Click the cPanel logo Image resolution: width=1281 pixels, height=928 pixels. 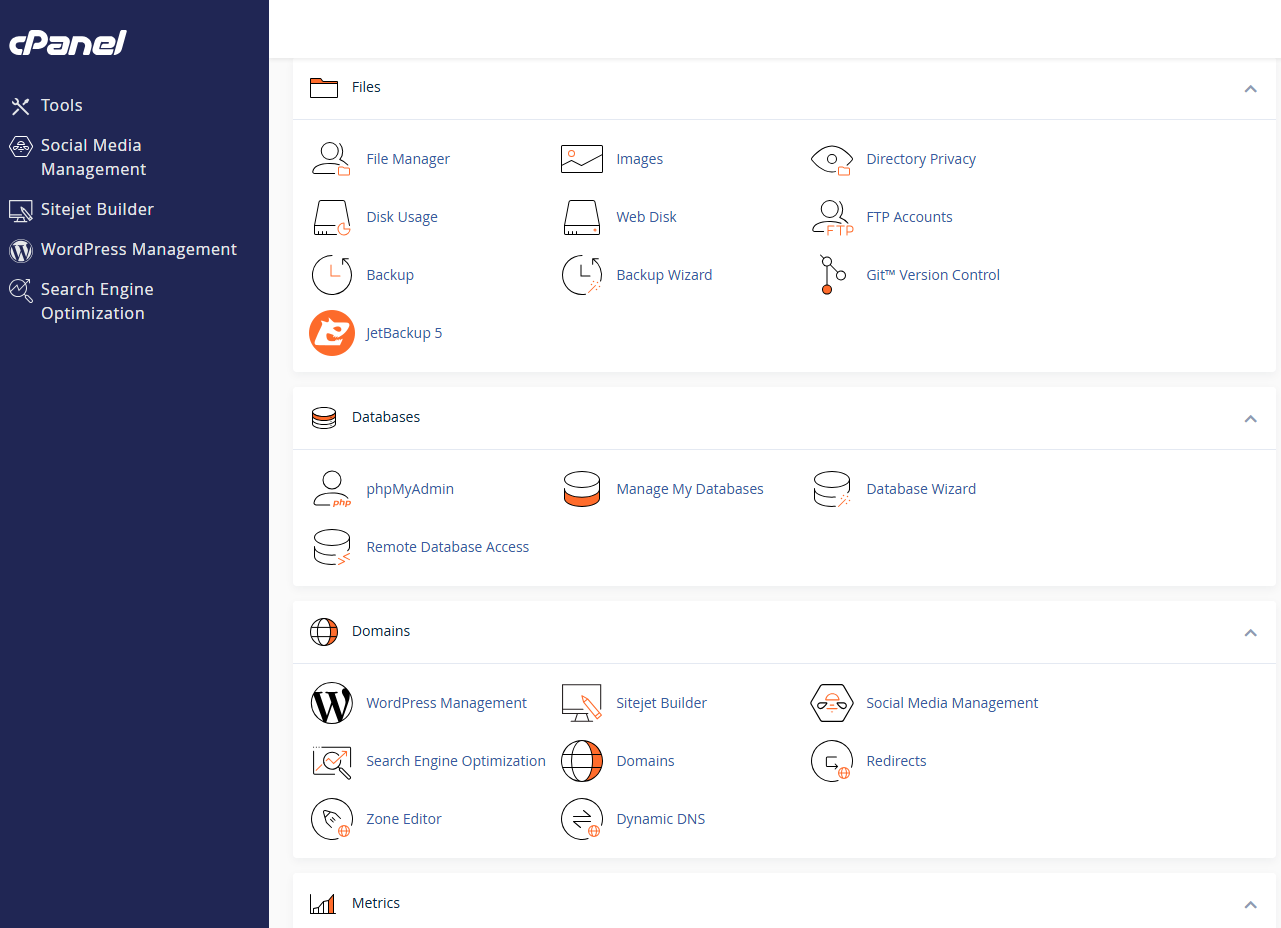tap(68, 43)
